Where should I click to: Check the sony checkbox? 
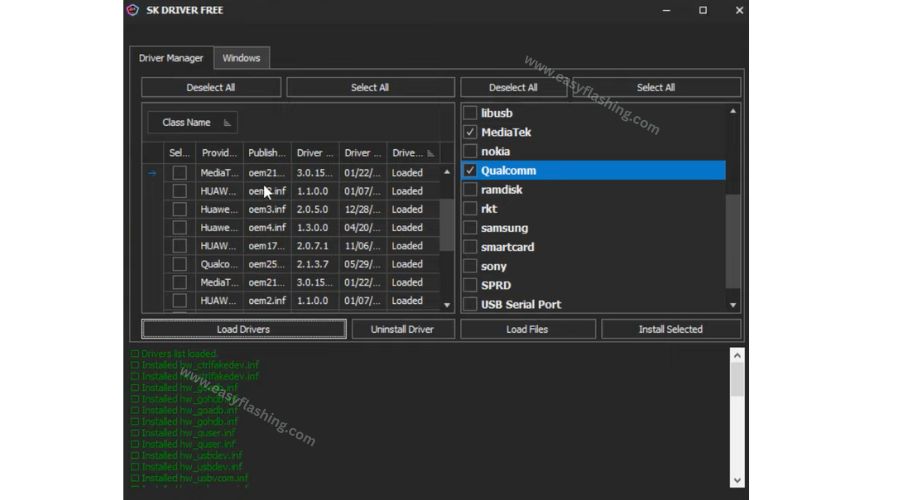click(470, 266)
